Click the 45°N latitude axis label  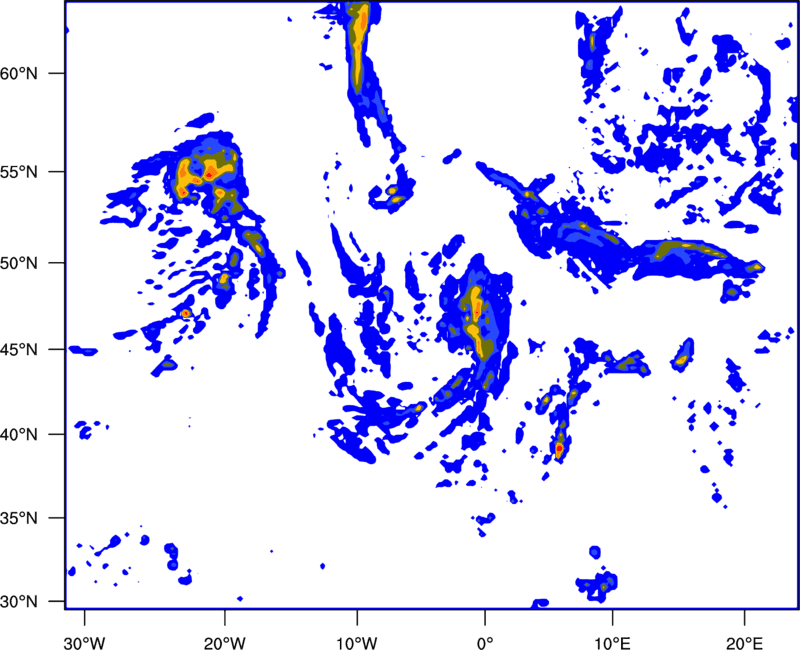click(x=19, y=350)
